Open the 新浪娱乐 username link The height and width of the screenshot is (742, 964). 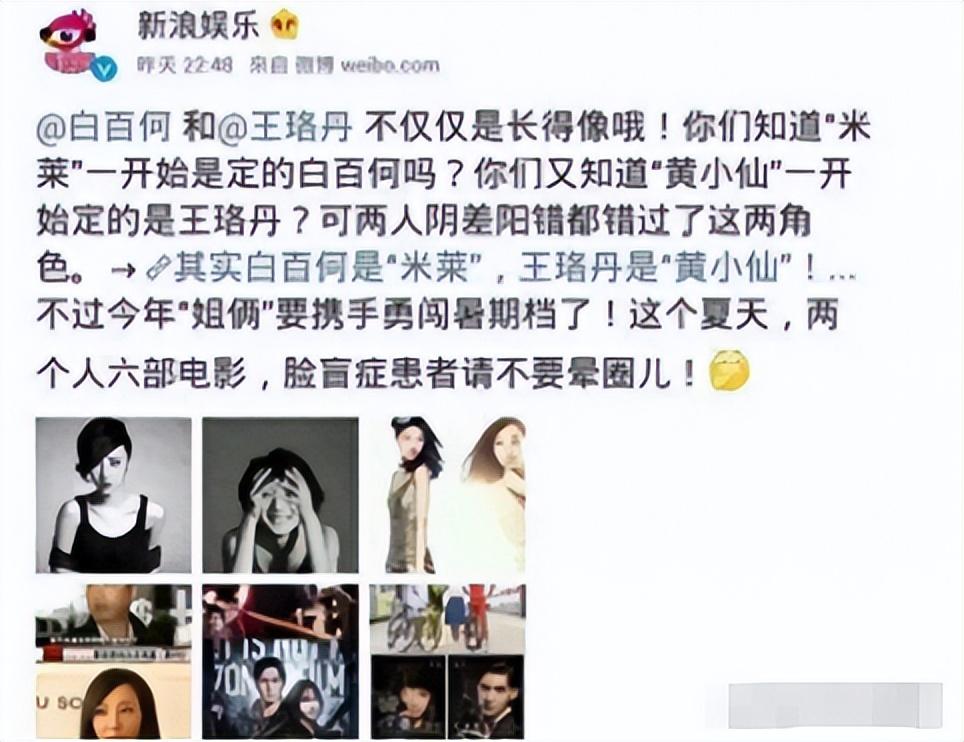(x=198, y=27)
